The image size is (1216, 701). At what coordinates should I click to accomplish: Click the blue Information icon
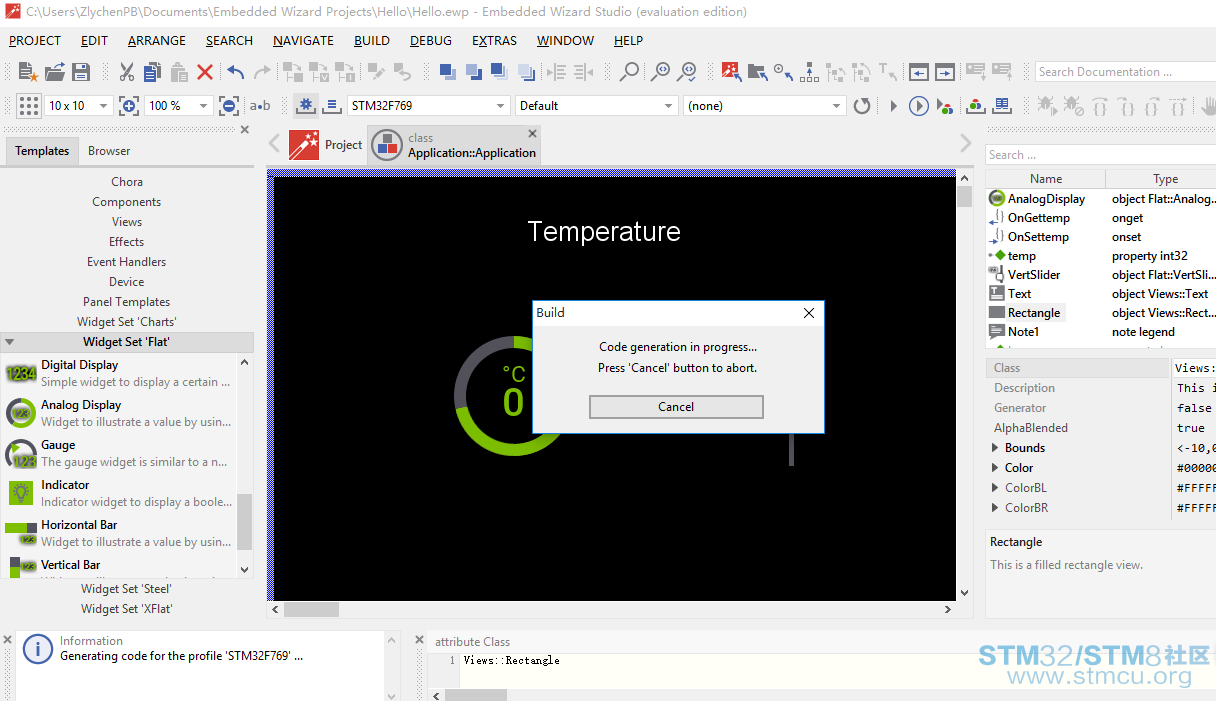[x=37, y=649]
